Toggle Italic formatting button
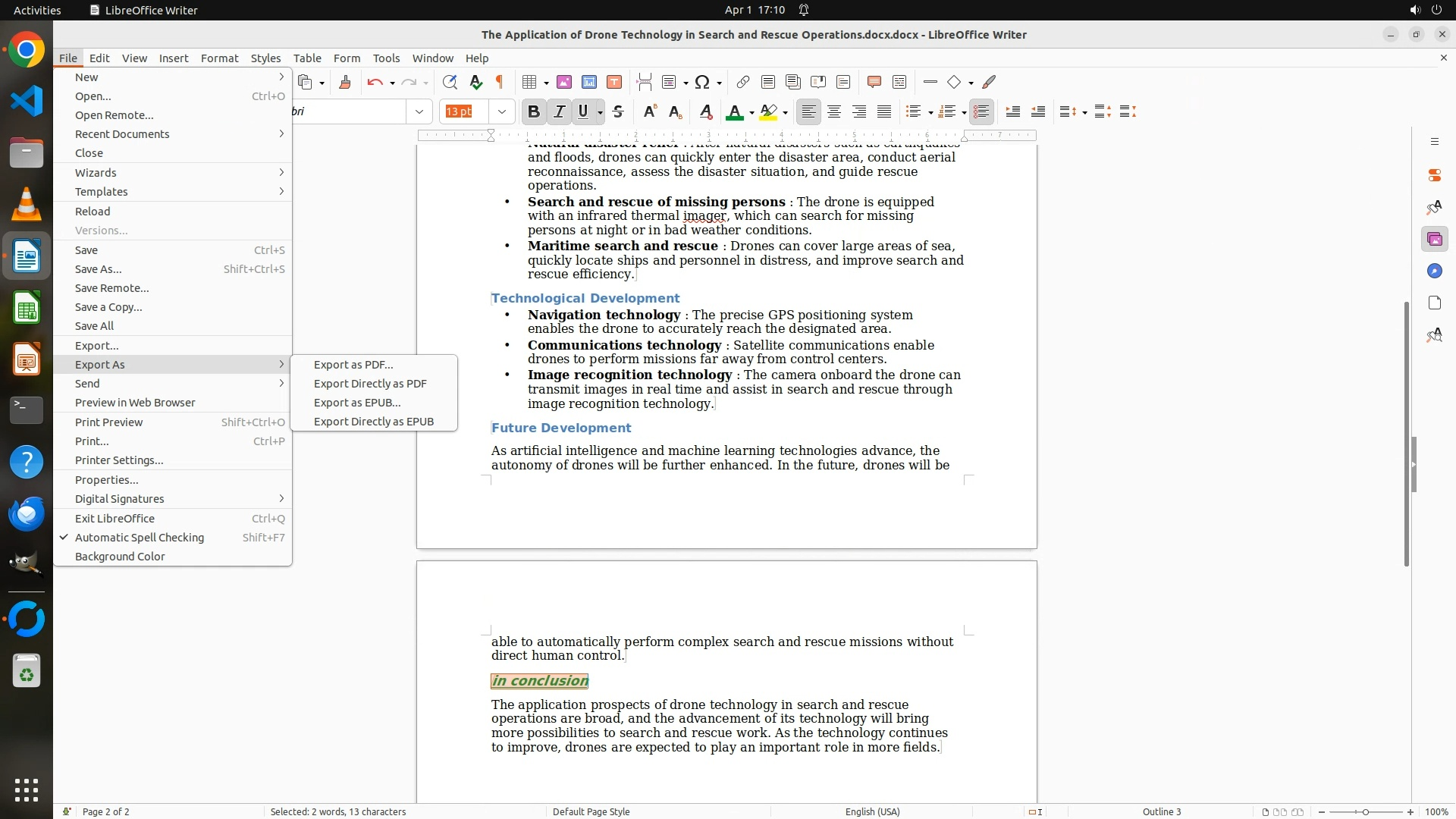 (x=559, y=112)
